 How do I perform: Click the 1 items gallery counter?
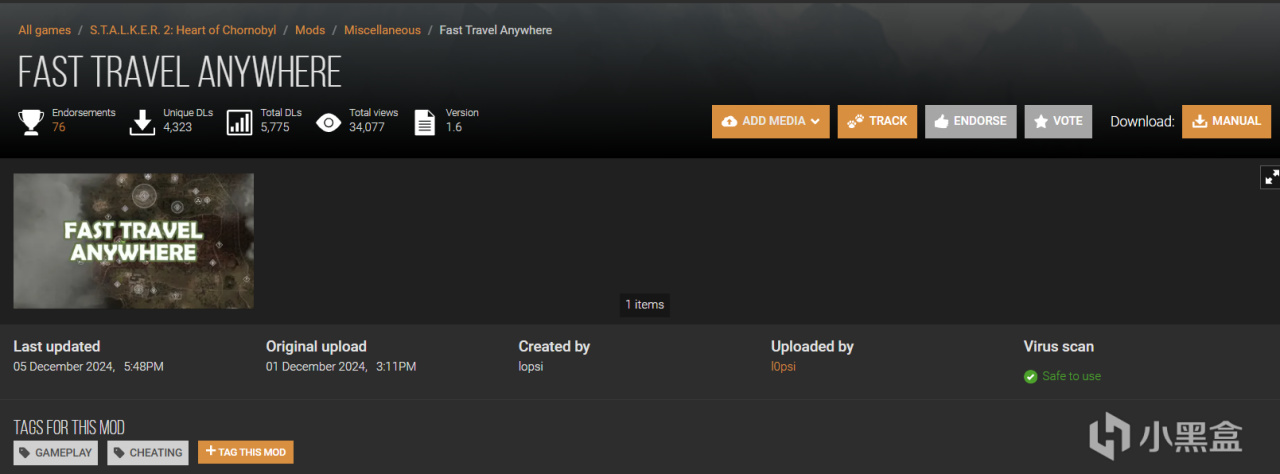coord(645,305)
